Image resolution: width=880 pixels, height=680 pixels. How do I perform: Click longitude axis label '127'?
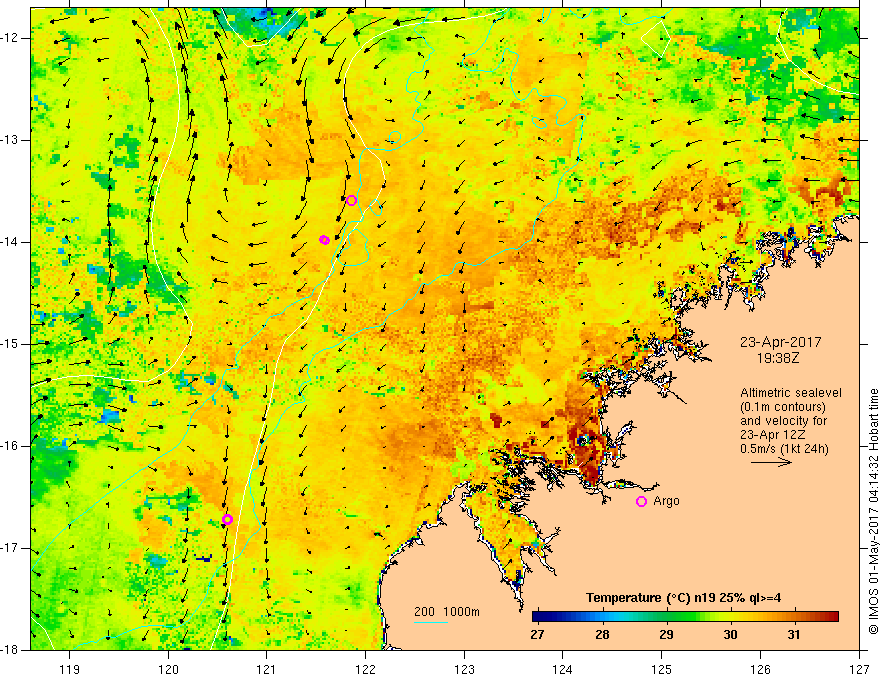[859, 670]
